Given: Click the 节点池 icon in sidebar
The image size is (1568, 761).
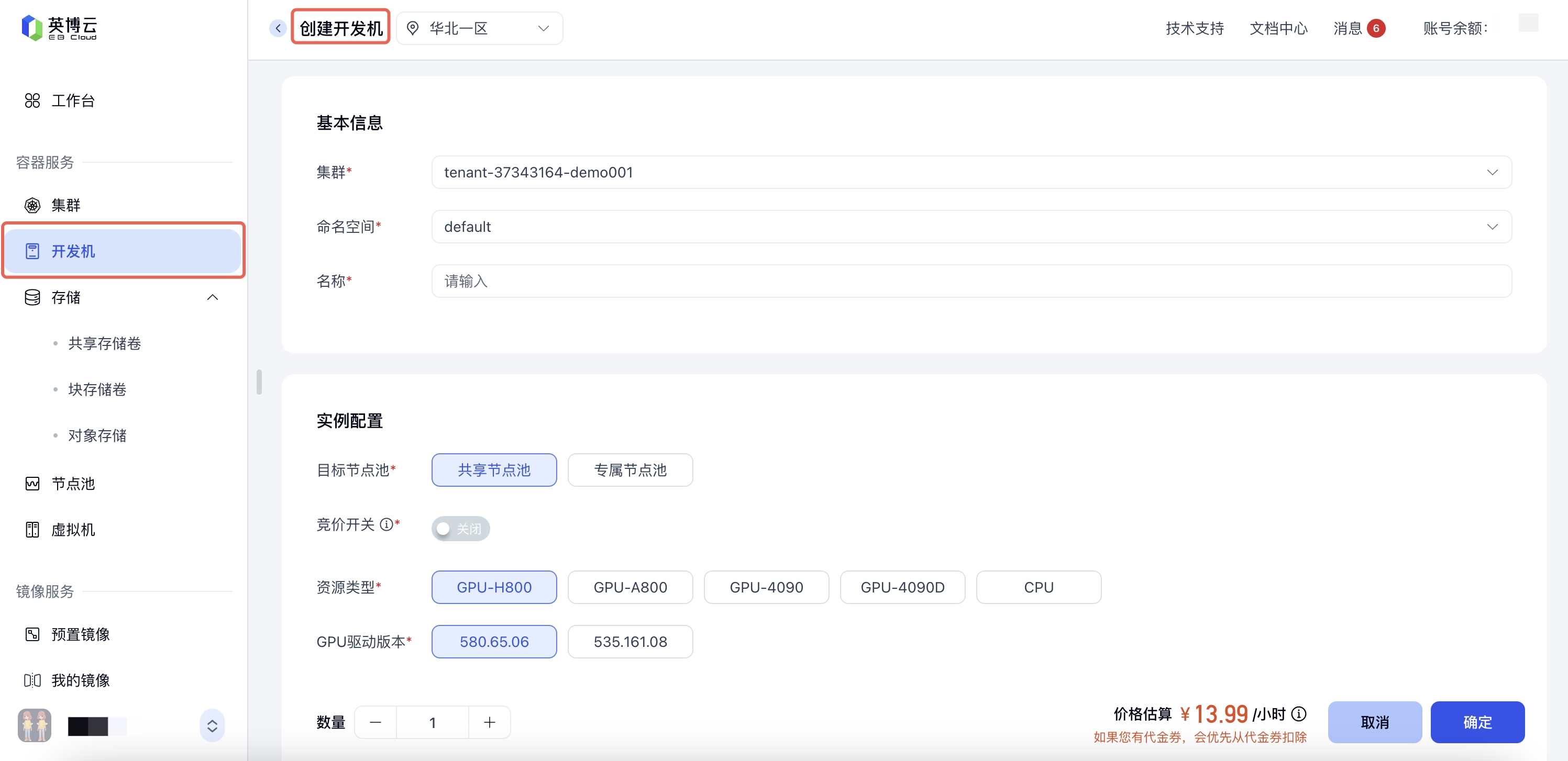Looking at the screenshot, I should click(x=32, y=484).
